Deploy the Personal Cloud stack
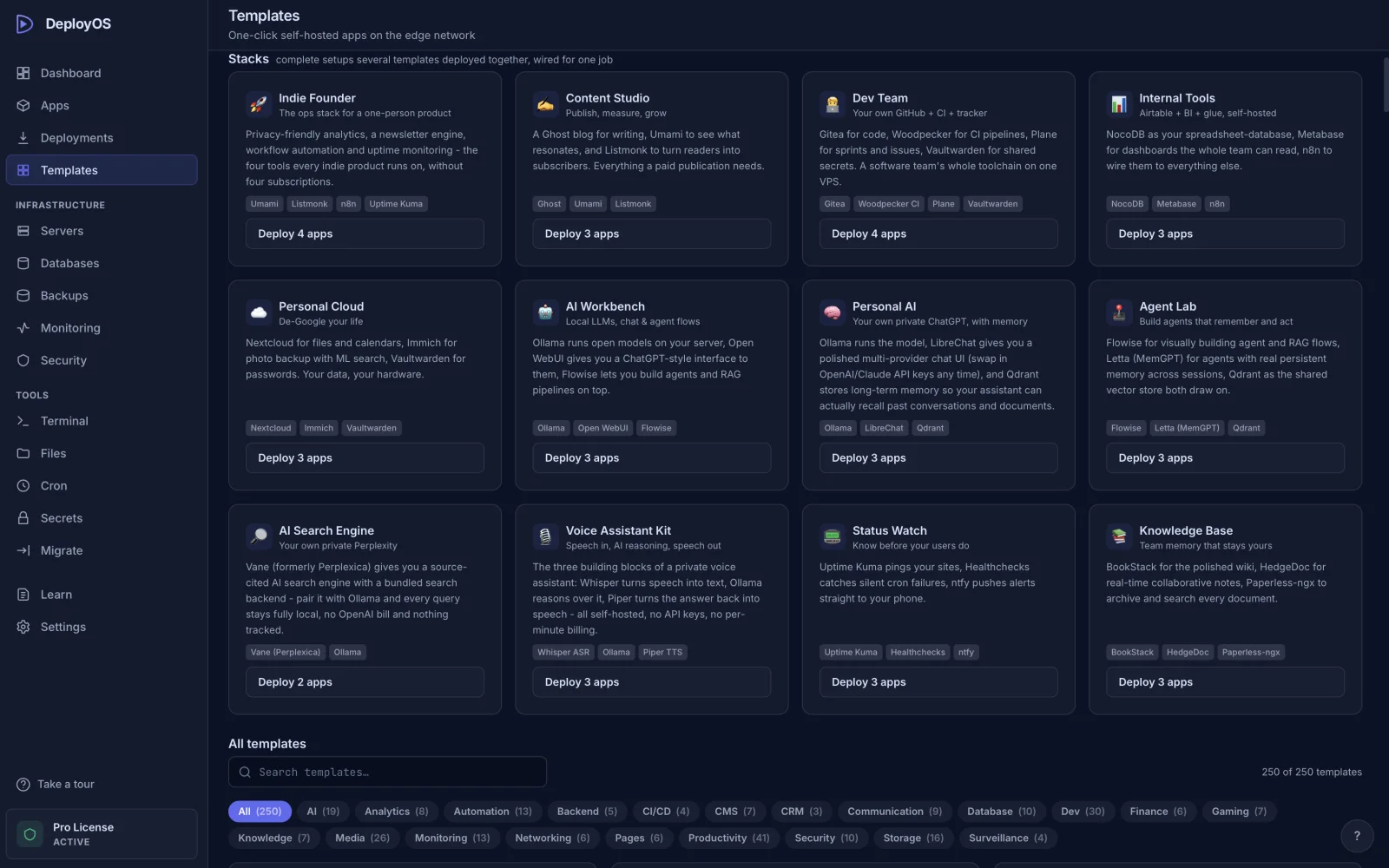This screenshot has height=868, width=1389. pyautogui.click(x=365, y=457)
